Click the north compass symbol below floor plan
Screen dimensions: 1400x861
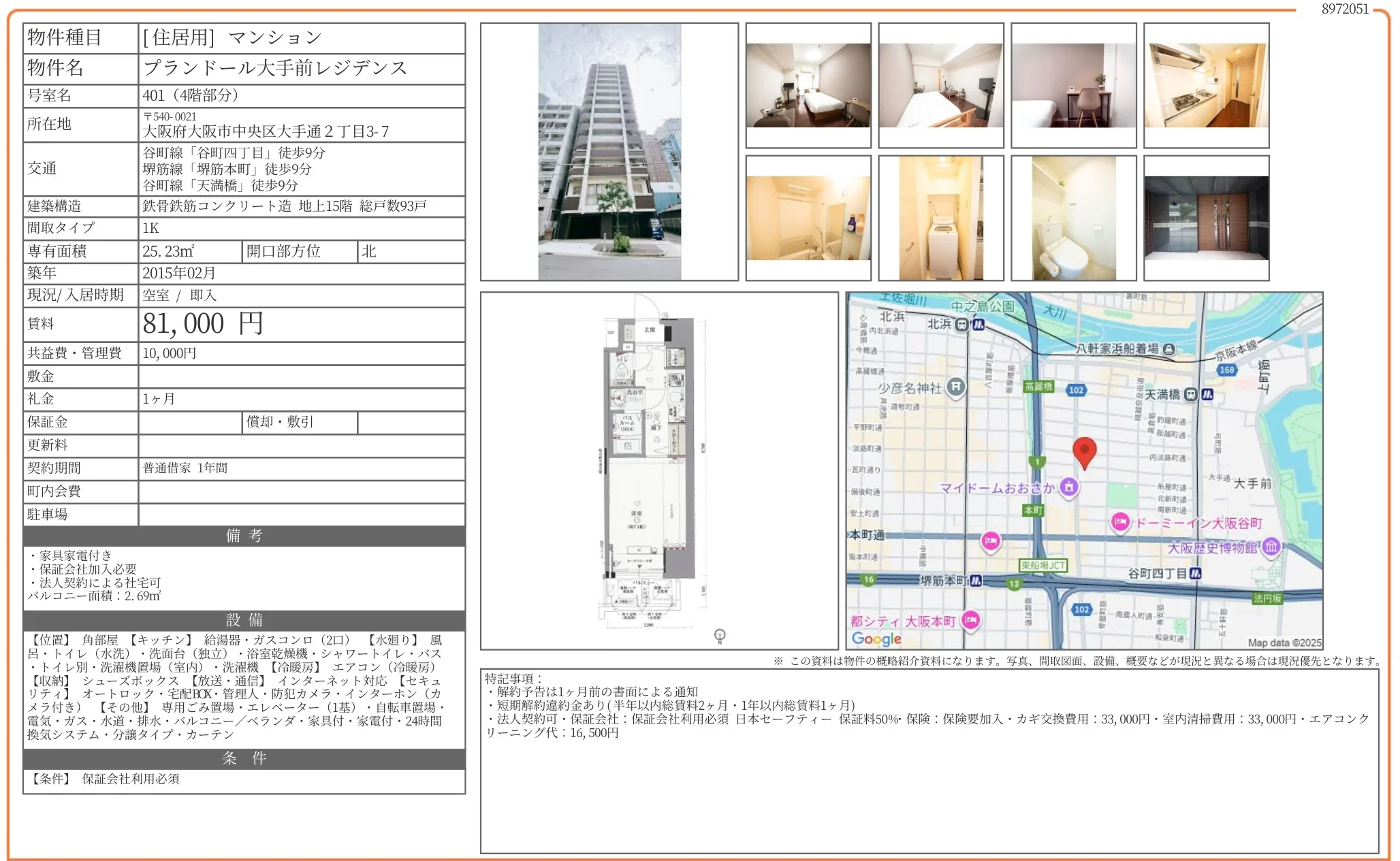[719, 636]
